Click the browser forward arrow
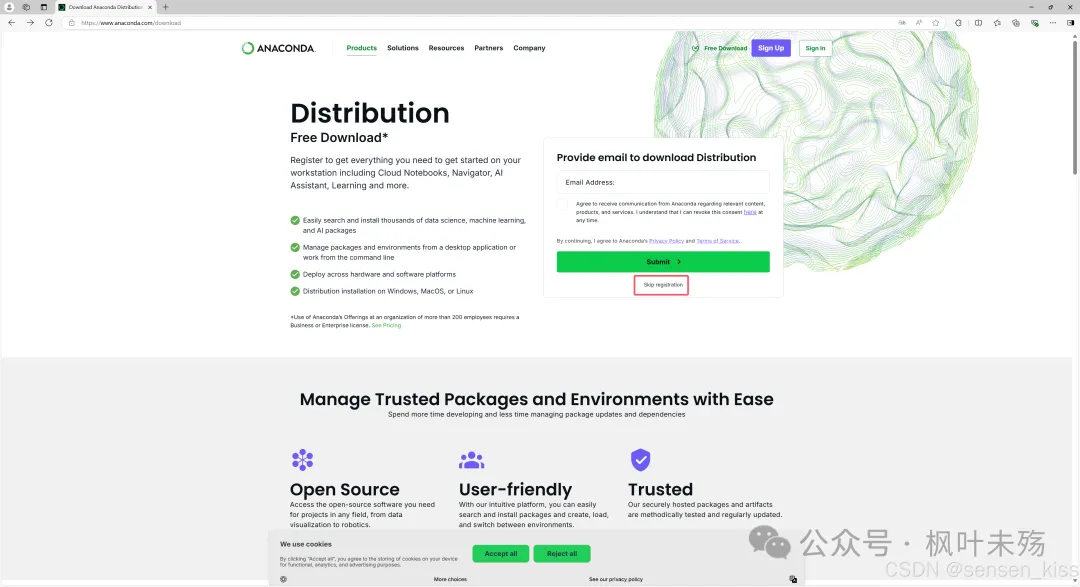The width and height of the screenshot is (1080, 587). click(30, 23)
